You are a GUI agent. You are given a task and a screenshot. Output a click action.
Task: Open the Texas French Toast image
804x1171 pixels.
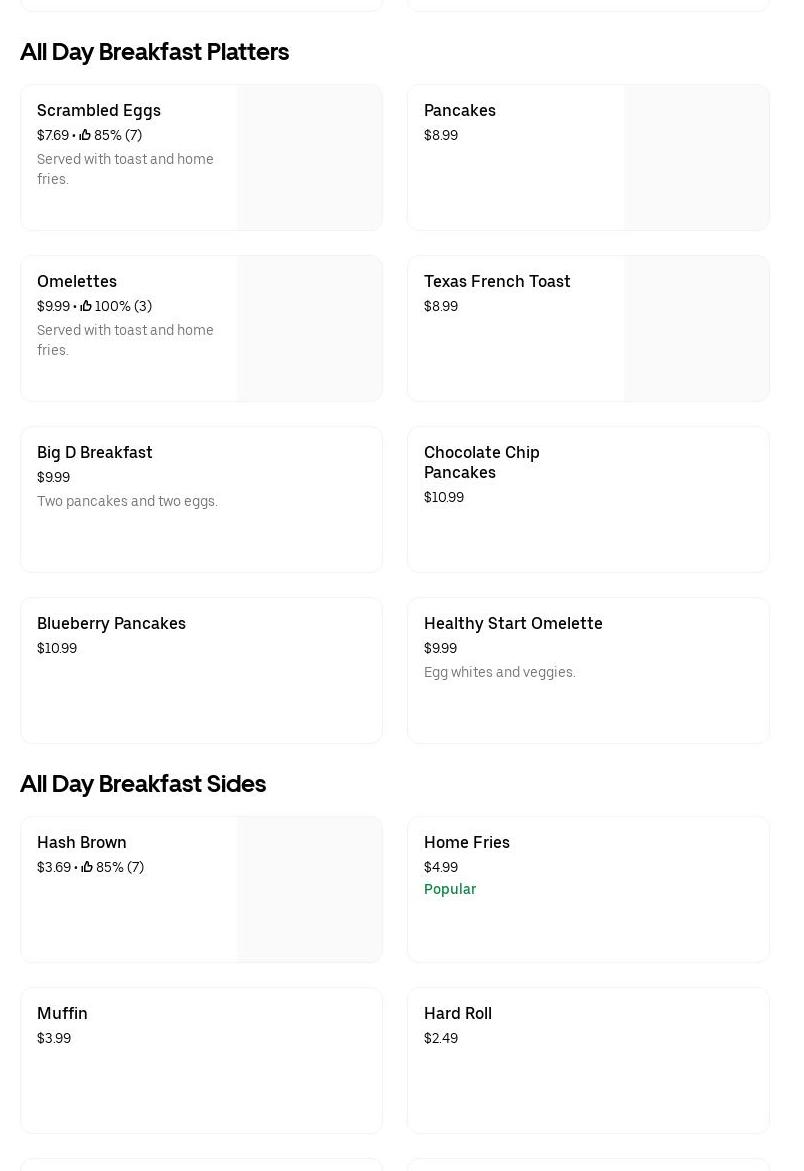(697, 329)
